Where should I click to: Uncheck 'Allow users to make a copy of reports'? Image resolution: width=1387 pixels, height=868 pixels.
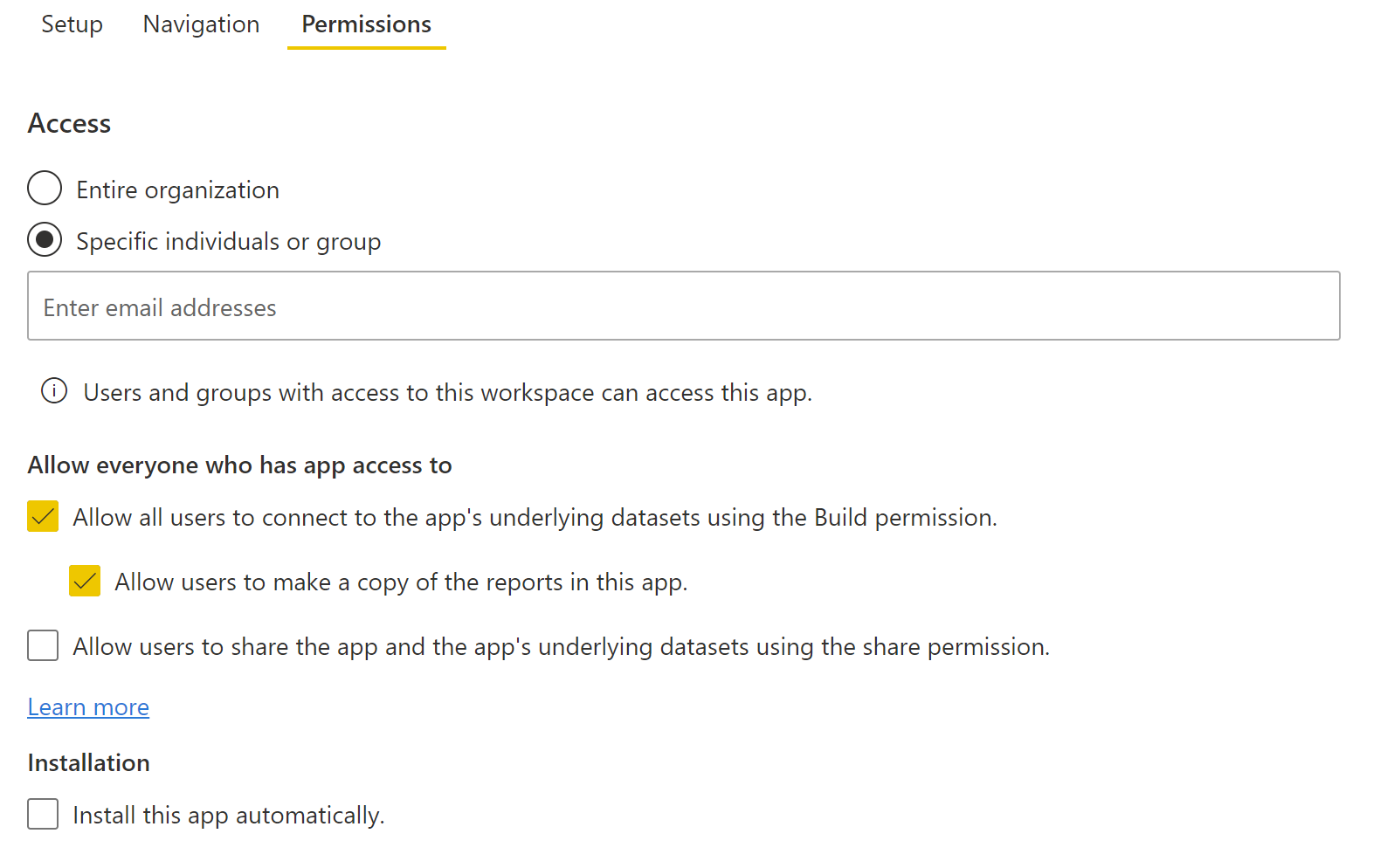click(85, 581)
